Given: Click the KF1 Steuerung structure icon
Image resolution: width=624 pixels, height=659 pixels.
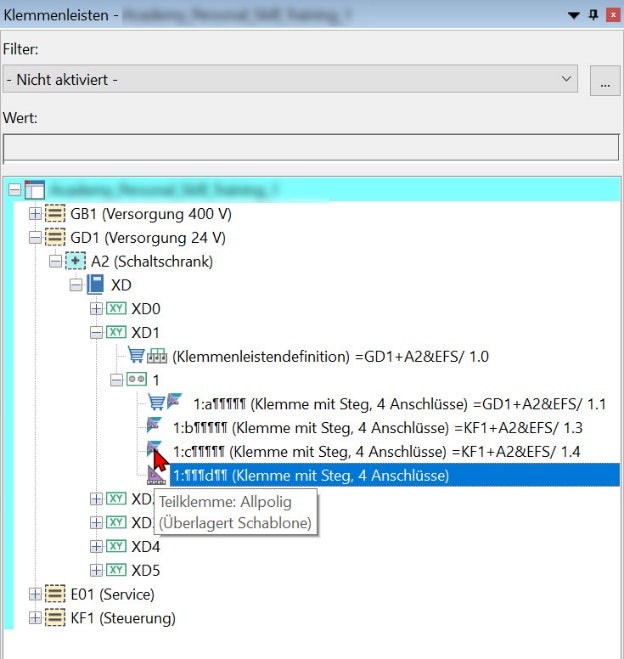Looking at the screenshot, I should [x=56, y=618].
